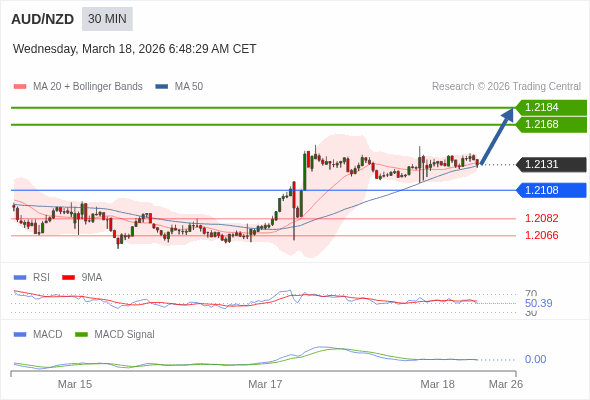The height and width of the screenshot is (400, 590).
Task: Click the black 1.2131 current price tag
Action: [551, 164]
